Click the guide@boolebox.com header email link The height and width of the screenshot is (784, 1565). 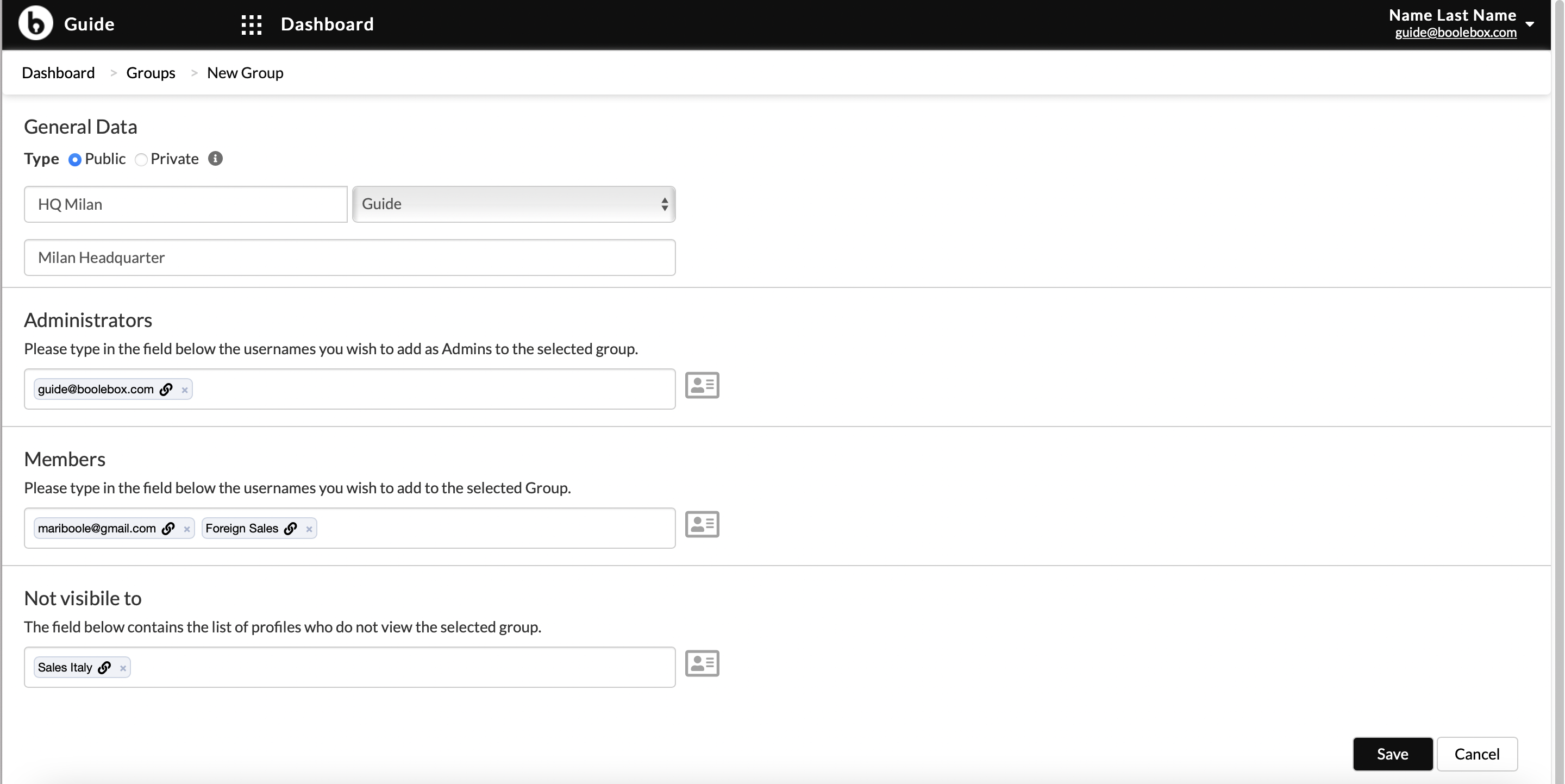1456,33
